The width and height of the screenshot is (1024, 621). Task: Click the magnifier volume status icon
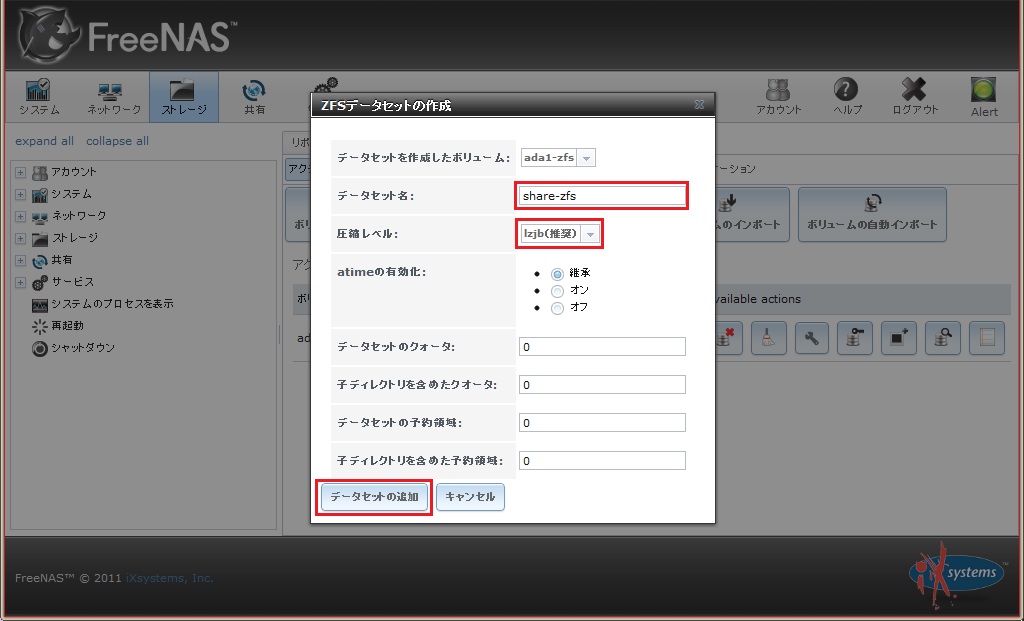pos(942,338)
